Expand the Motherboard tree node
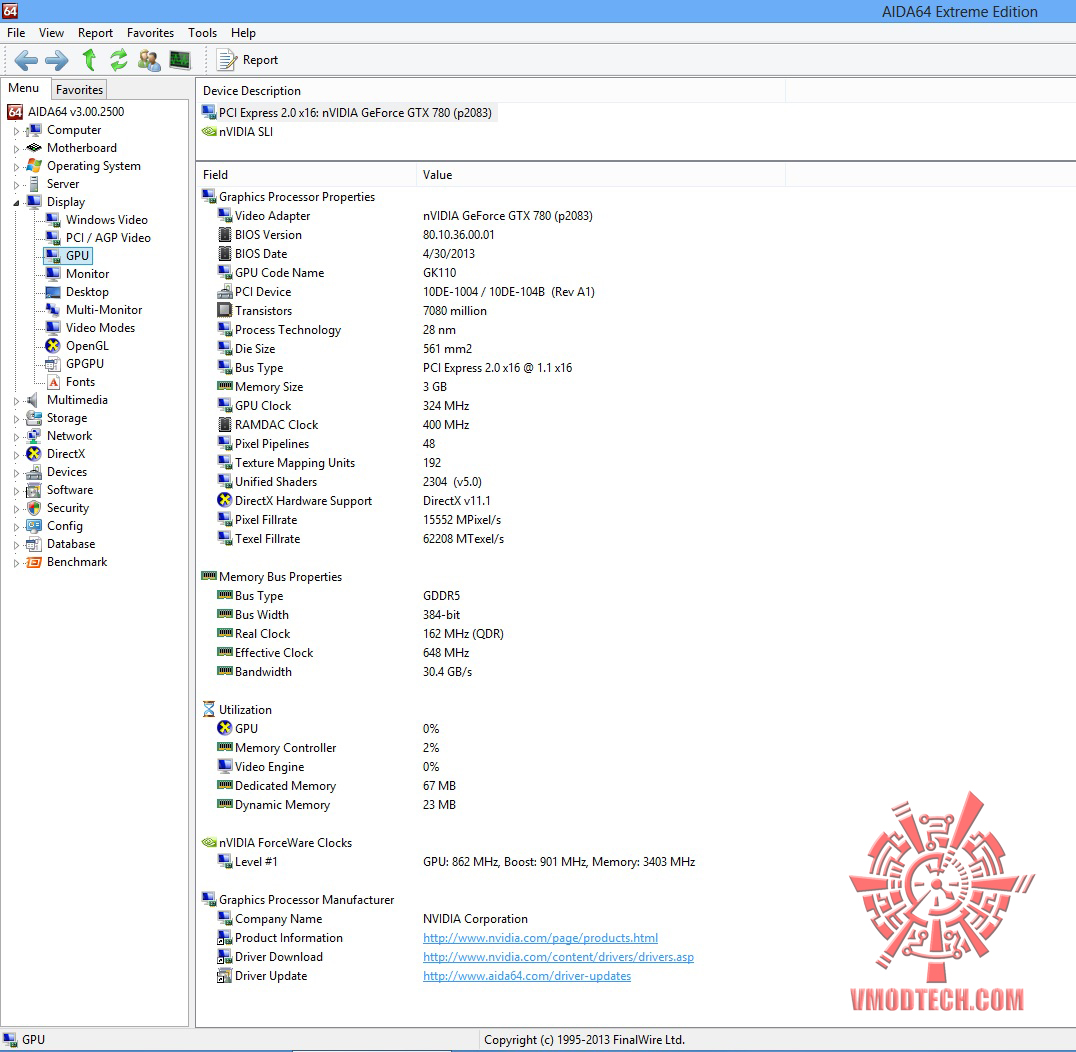Image resolution: width=1076 pixels, height=1052 pixels. (16, 148)
